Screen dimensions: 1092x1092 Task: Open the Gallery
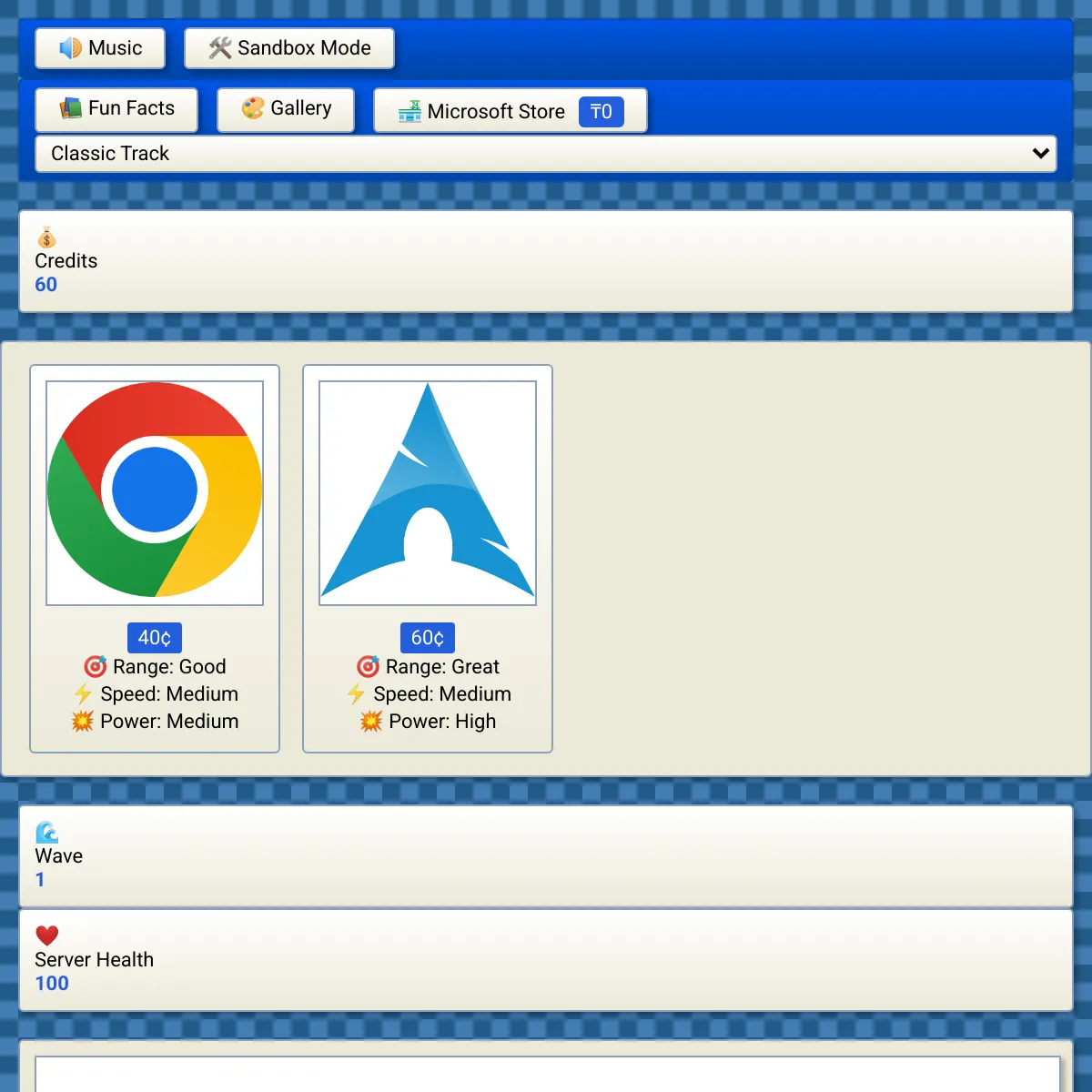click(x=286, y=109)
